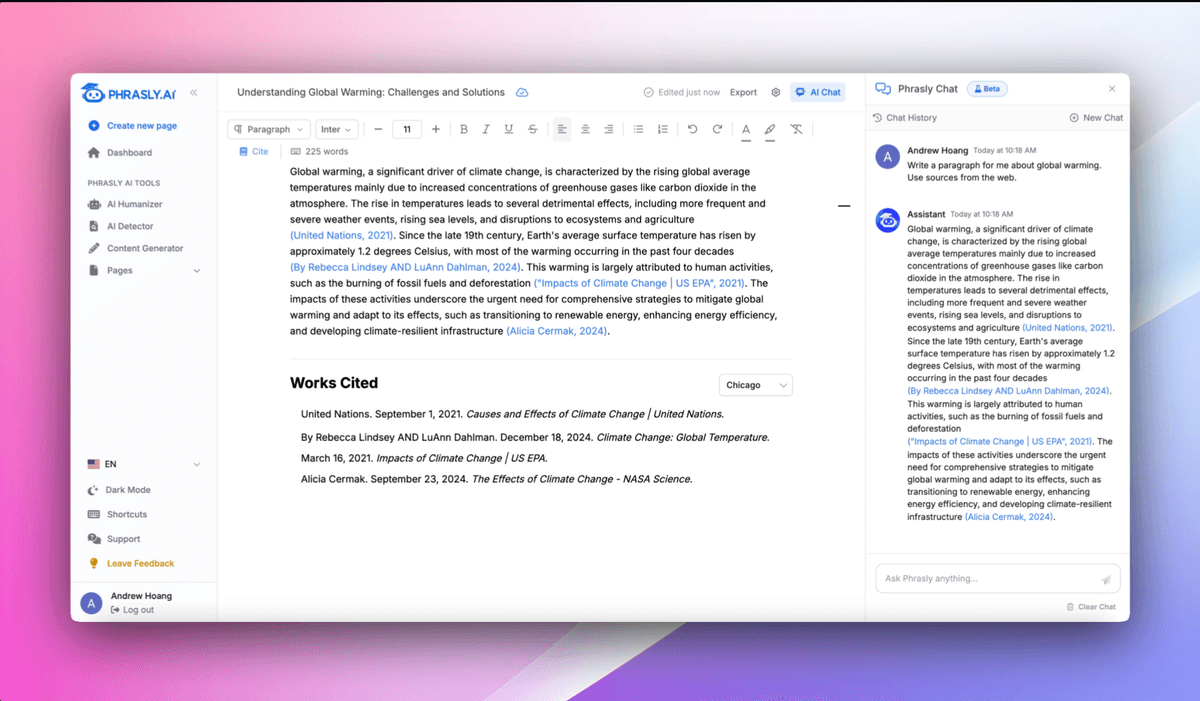This screenshot has width=1200, height=701.
Task: Open the Dashboard
Action: [120, 153]
